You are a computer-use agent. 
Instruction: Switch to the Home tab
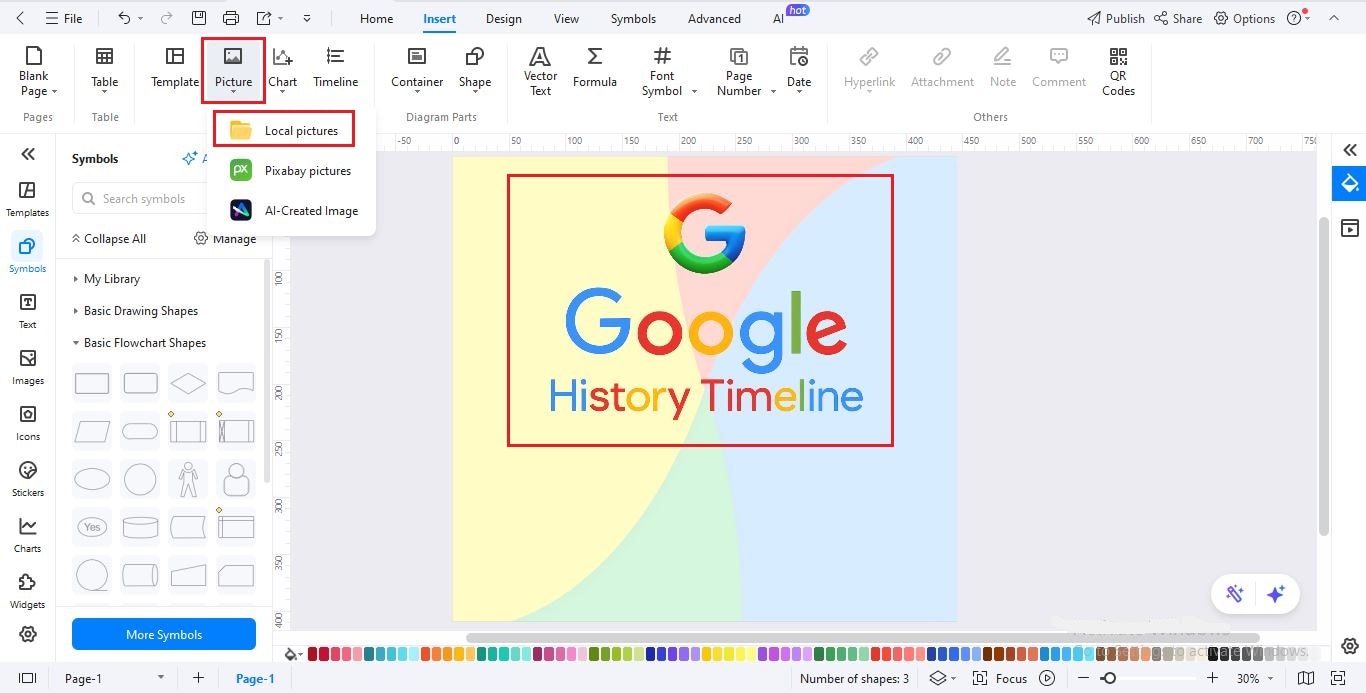pyautogui.click(x=376, y=18)
